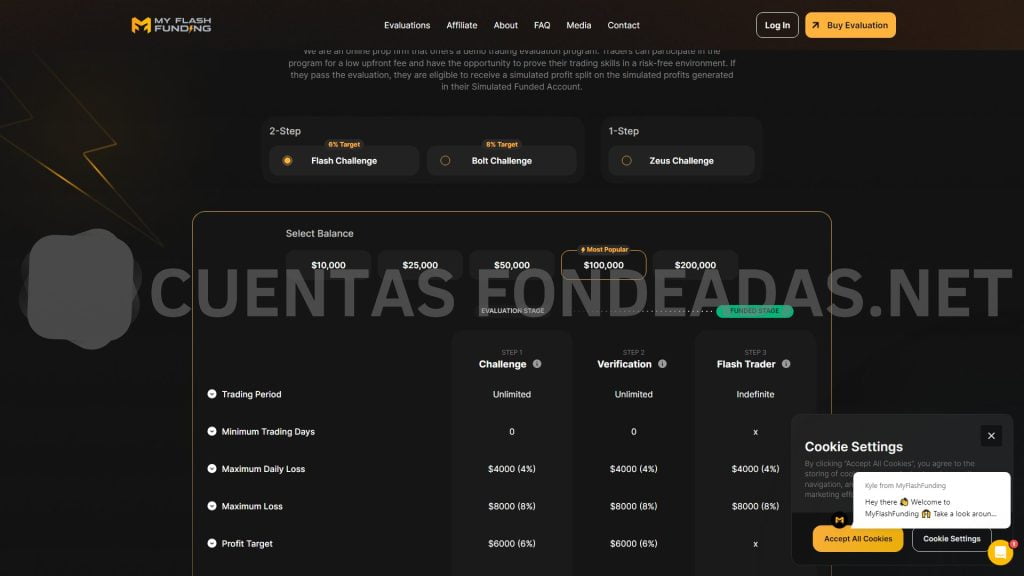Click the info icon next to Flash Trader

click(x=785, y=364)
